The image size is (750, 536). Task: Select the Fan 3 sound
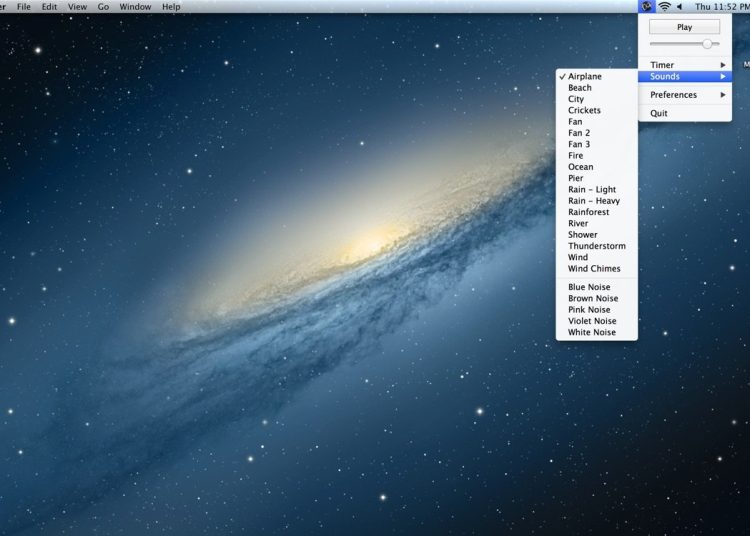point(596,144)
